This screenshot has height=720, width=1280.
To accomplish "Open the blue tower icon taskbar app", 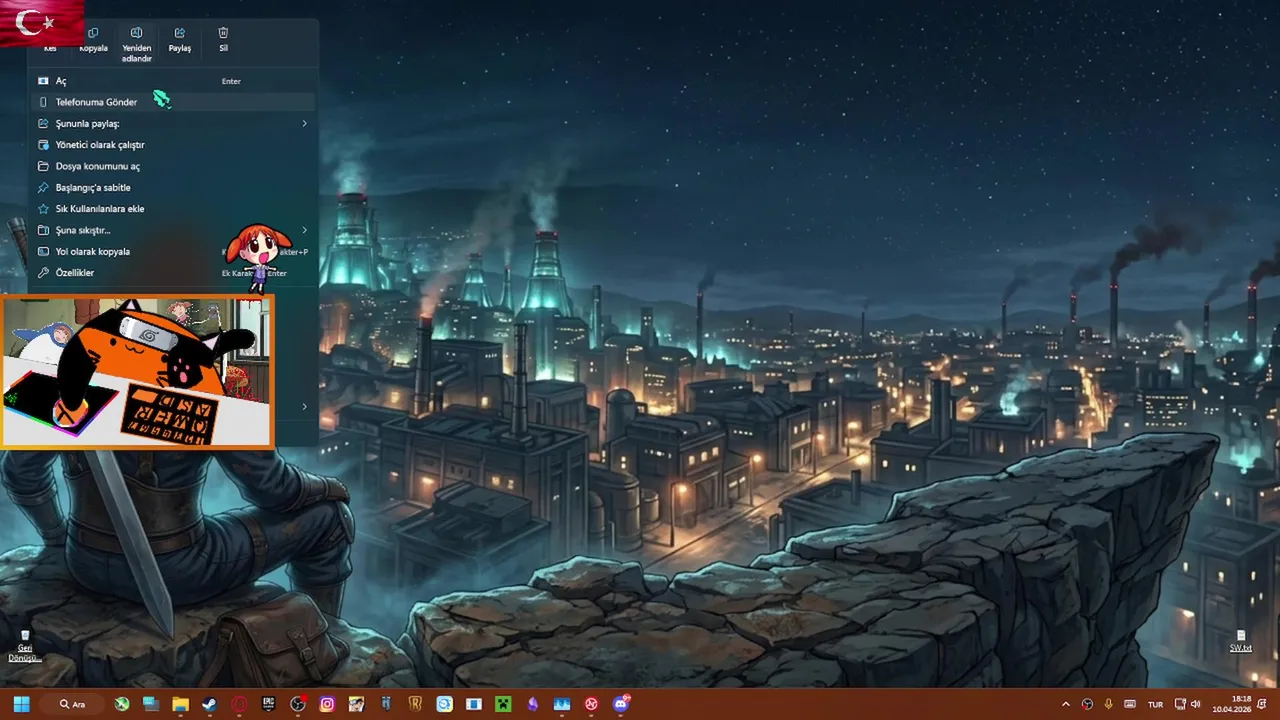I will coord(386,704).
